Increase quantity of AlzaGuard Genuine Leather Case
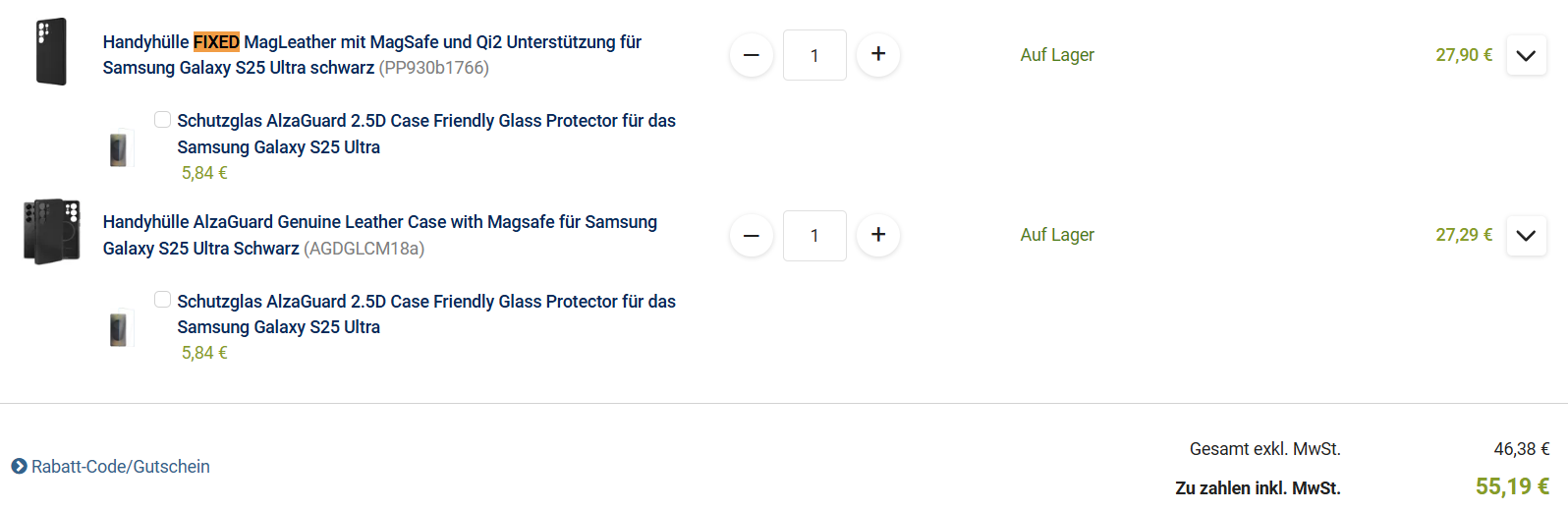The image size is (1568, 512). (x=878, y=236)
